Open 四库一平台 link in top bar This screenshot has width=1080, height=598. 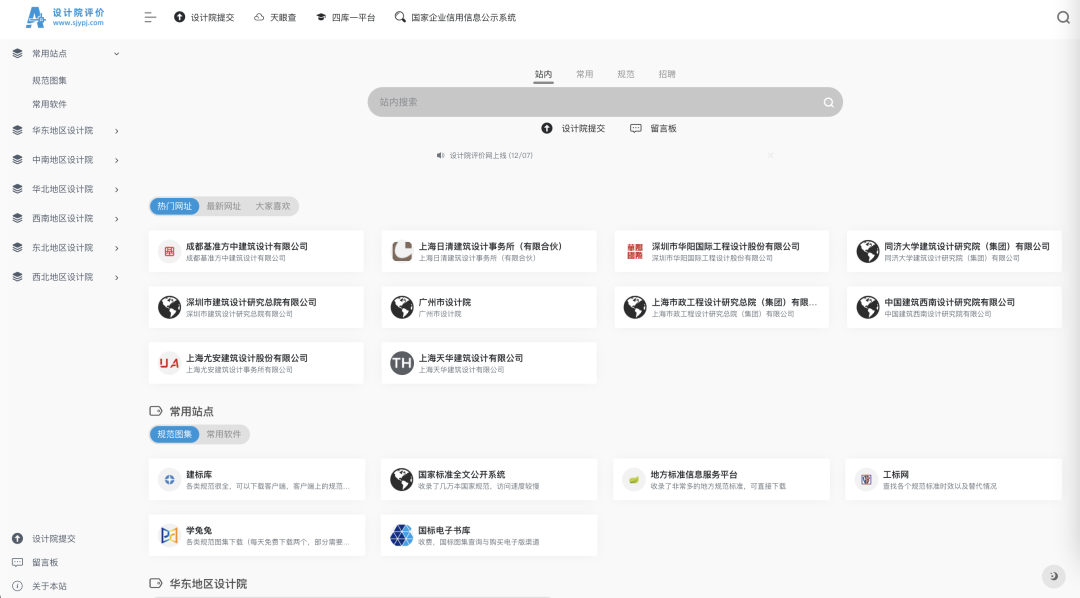[353, 17]
